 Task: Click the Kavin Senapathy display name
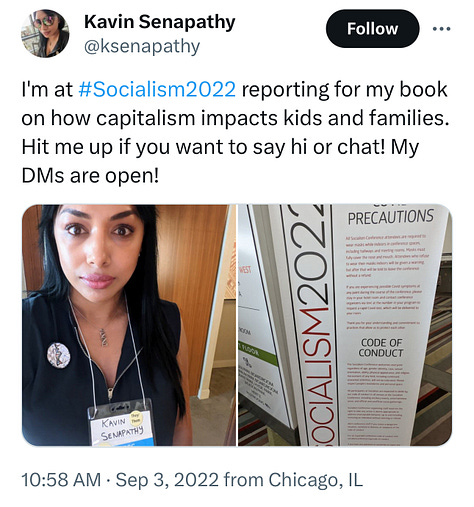[160, 22]
